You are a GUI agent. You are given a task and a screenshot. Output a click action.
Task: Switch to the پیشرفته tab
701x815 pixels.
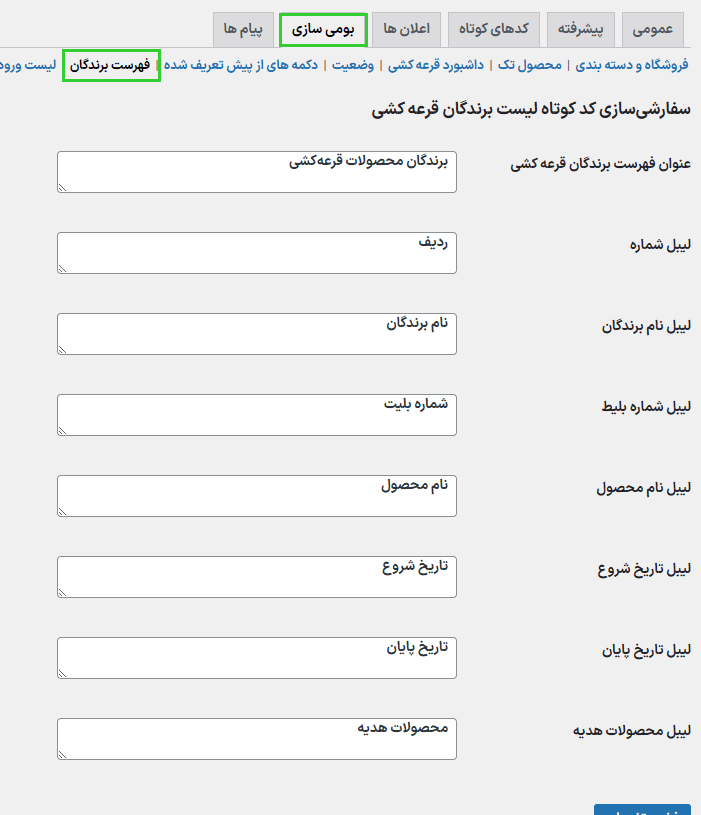coord(580,29)
